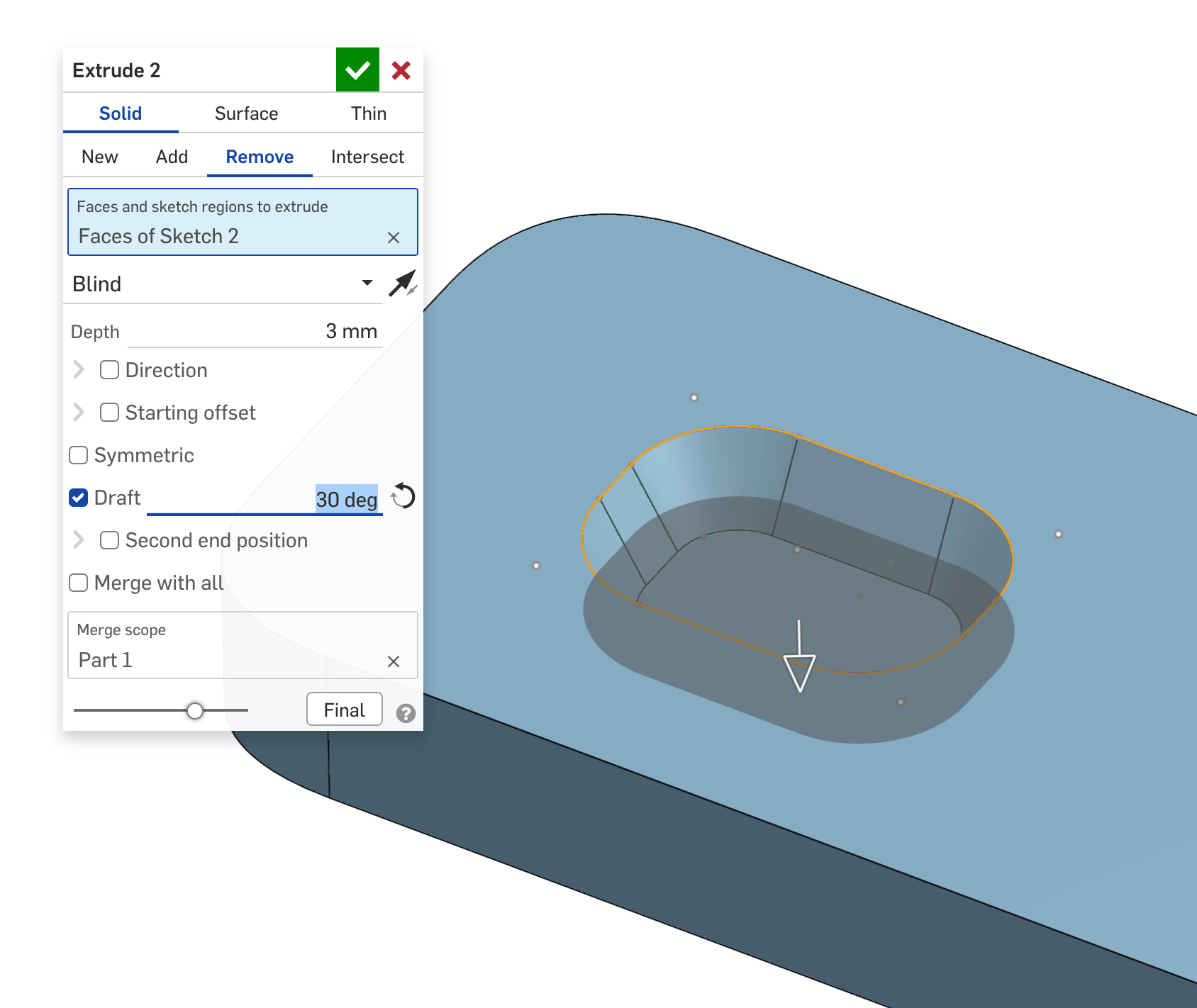The image size is (1197, 1008).
Task: Toggle the Merge with all checkbox
Action: pyautogui.click(x=78, y=583)
